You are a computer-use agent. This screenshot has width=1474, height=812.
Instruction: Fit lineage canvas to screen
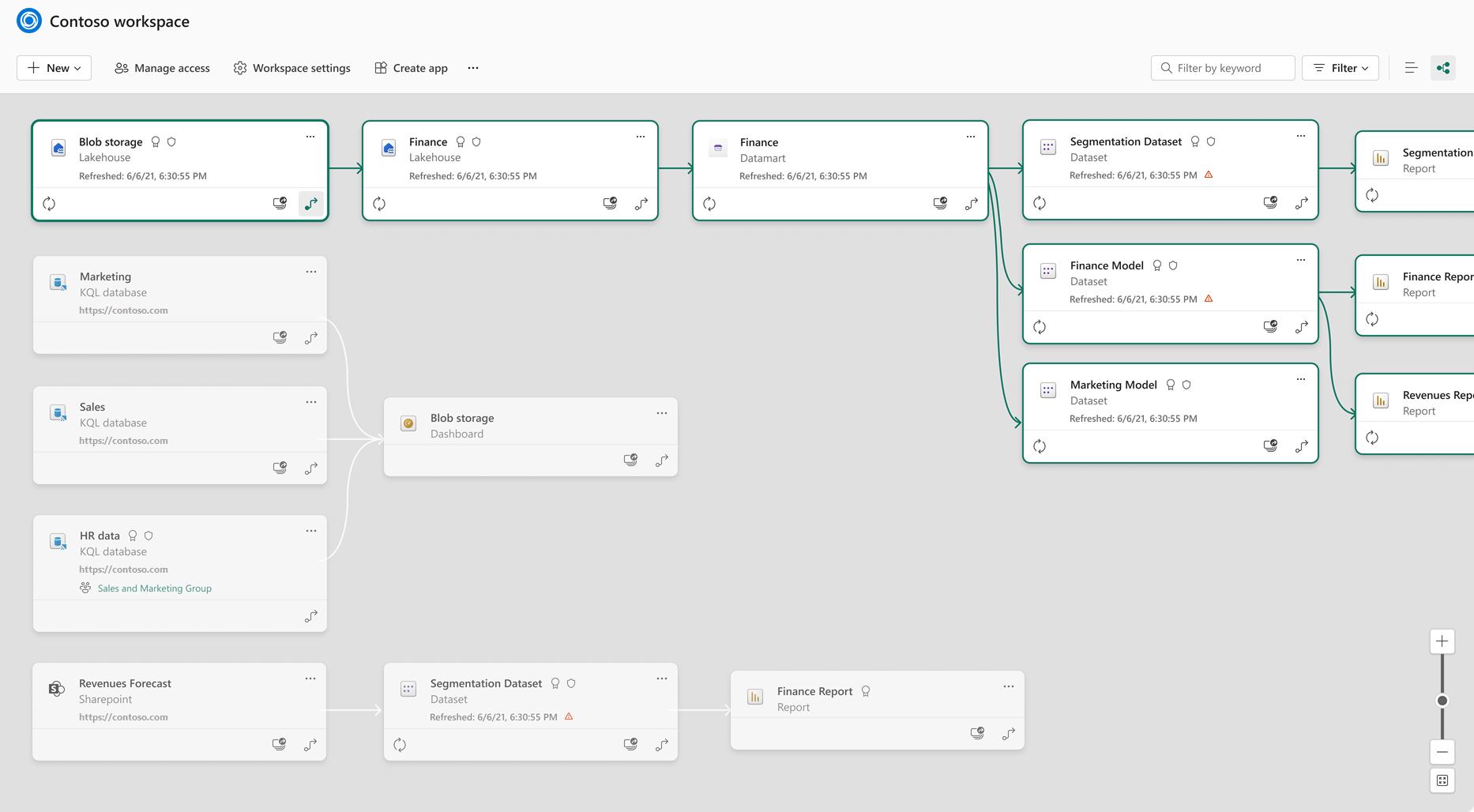pyautogui.click(x=1442, y=780)
